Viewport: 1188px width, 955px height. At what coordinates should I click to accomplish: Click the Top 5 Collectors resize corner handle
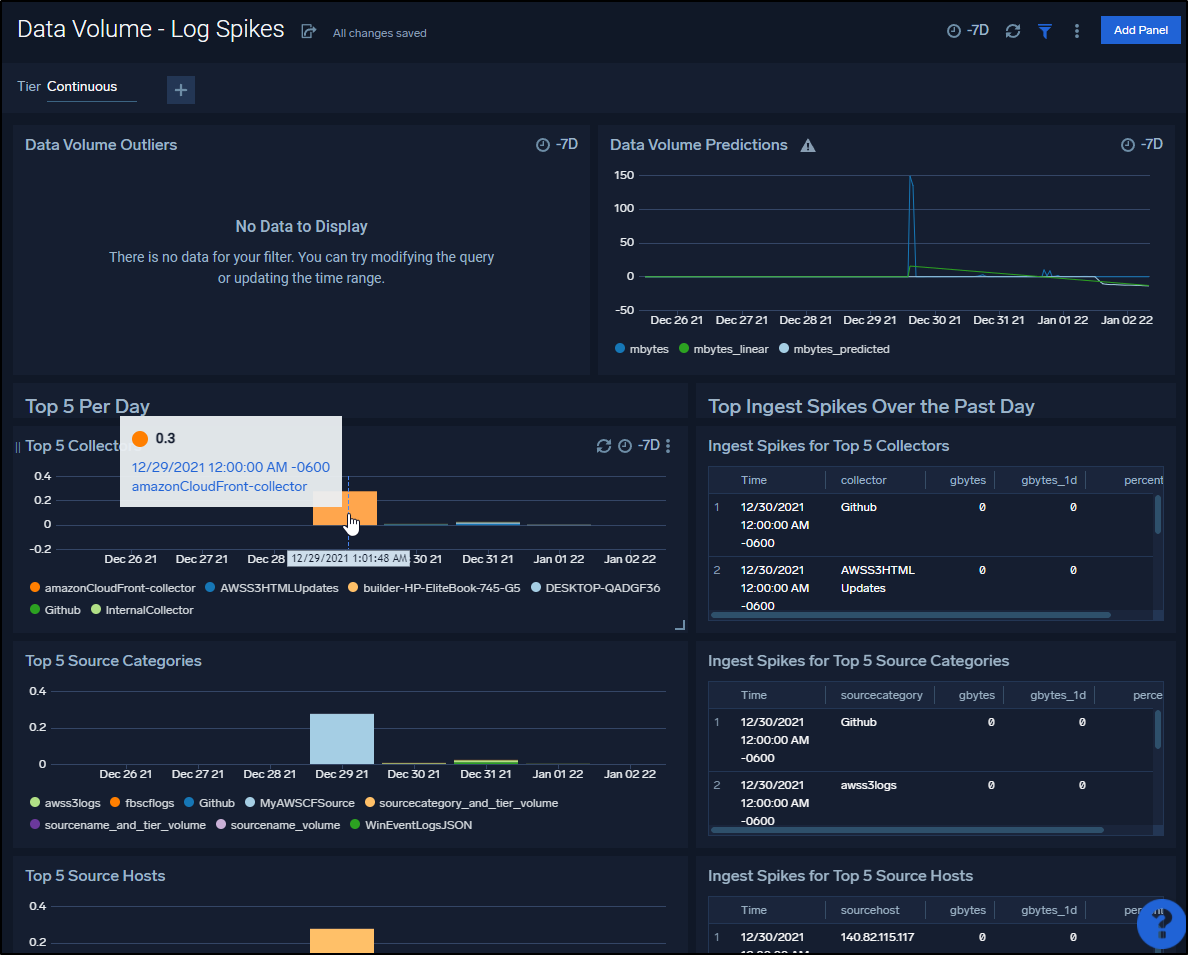(680, 625)
